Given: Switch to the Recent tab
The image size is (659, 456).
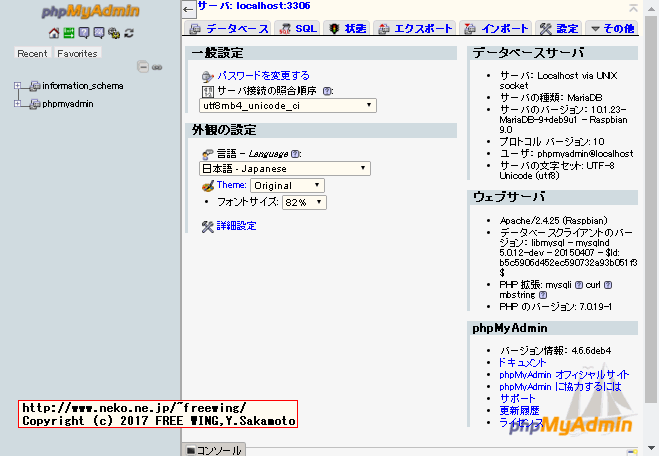Looking at the screenshot, I should [x=32, y=53].
